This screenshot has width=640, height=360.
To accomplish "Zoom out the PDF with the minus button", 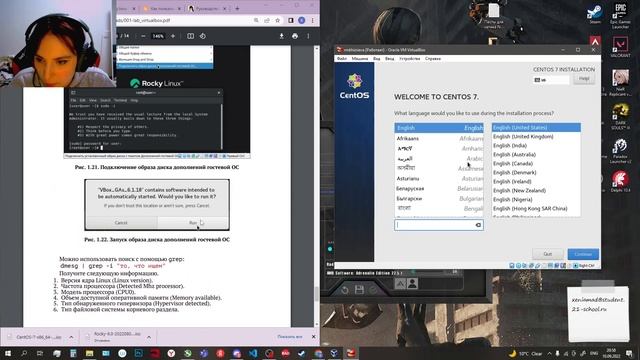I will click(x=143, y=36).
